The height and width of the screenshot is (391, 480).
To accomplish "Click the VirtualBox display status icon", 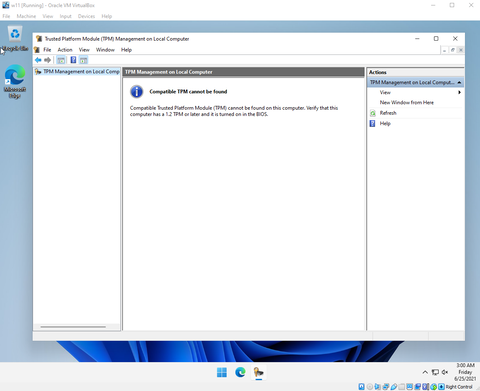I will (410, 387).
